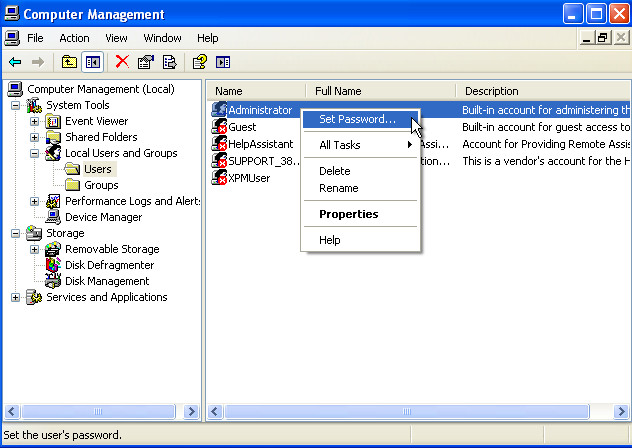Viewport: 632px width, 448px height.
Task: Click the red X Delete toolbar icon
Action: click(122, 62)
